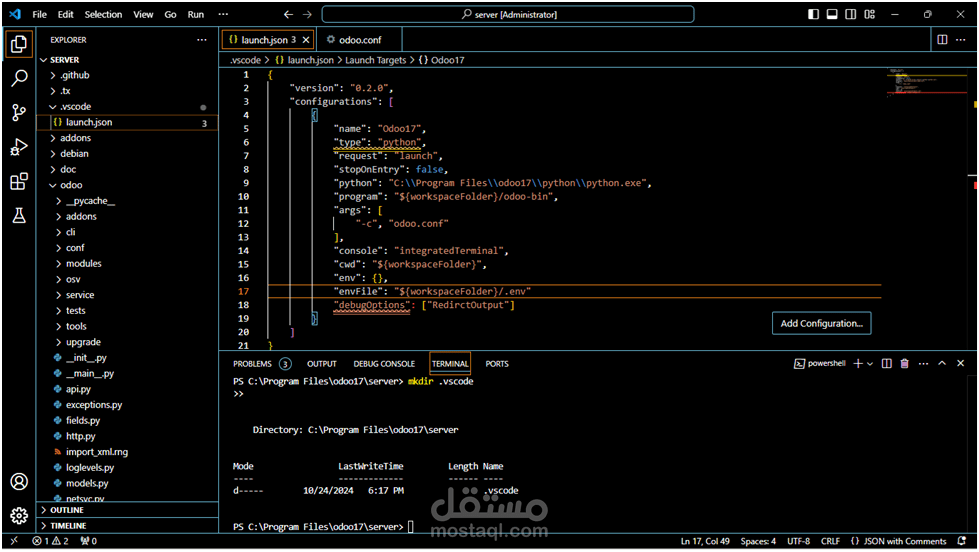Open the Manage gear icon
The image size is (979, 552).
click(x=19, y=515)
